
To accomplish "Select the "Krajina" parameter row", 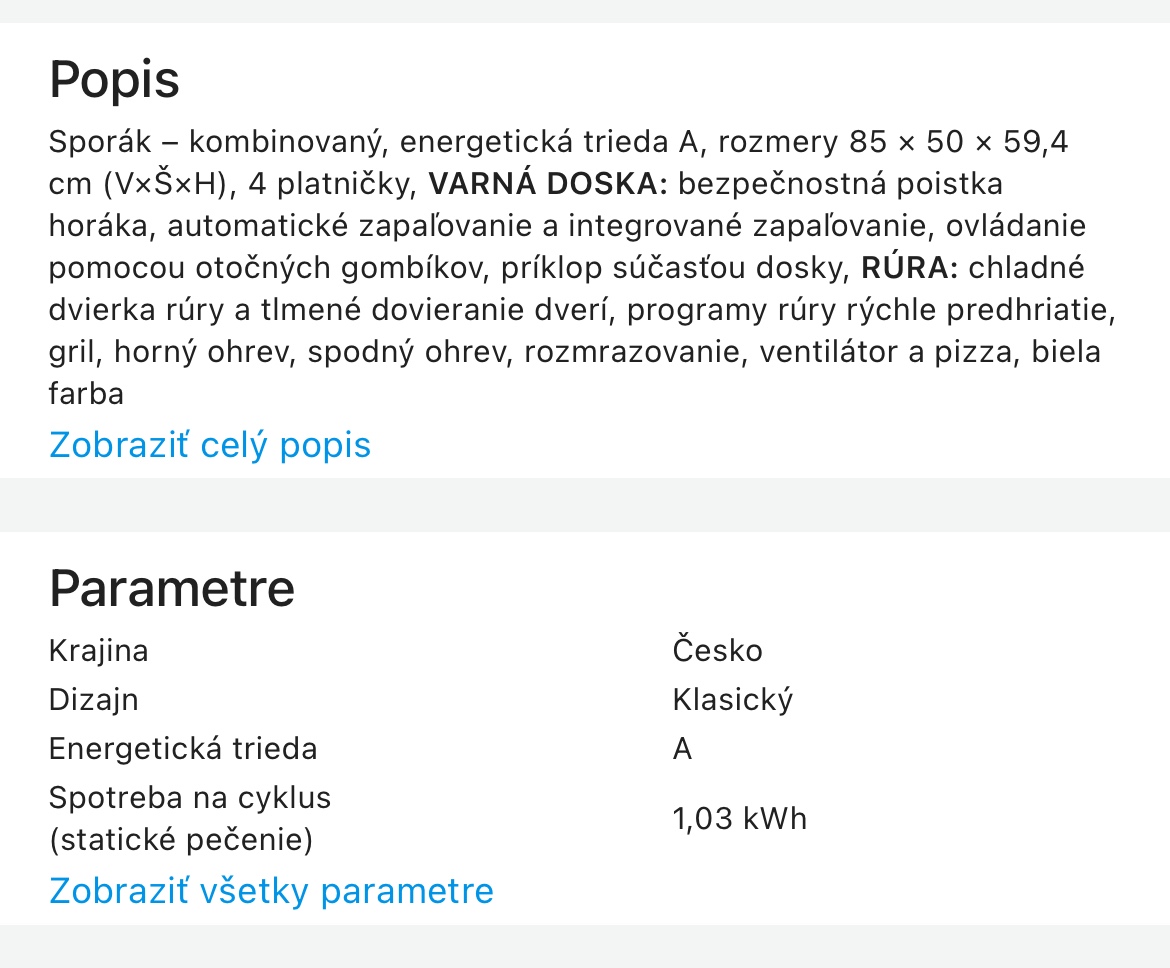I will pos(99,650).
